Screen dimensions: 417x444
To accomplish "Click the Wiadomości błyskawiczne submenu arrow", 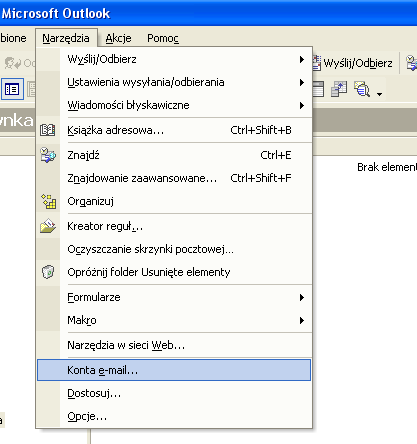I will pyautogui.click(x=302, y=106).
